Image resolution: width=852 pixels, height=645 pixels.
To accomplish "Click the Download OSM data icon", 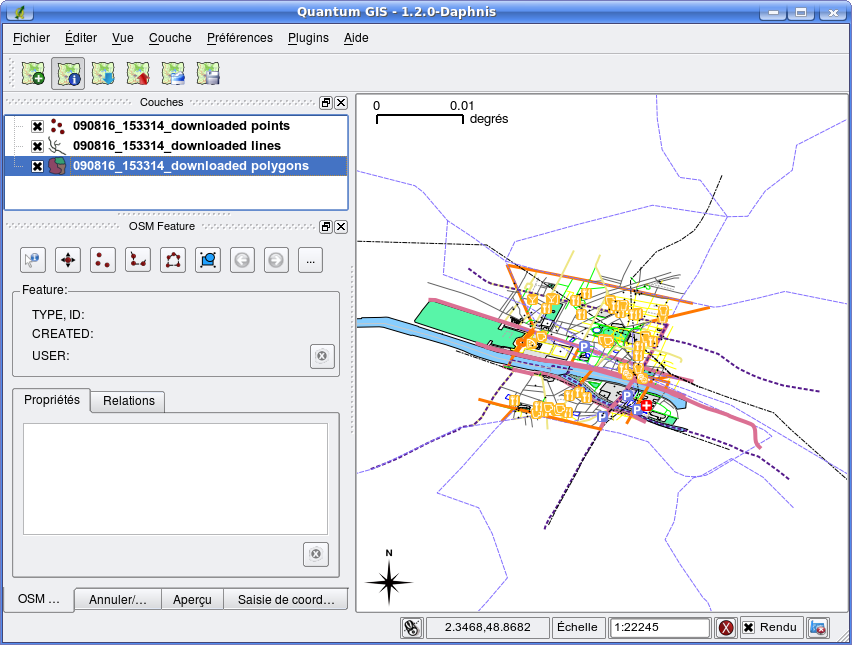I will tap(103, 73).
